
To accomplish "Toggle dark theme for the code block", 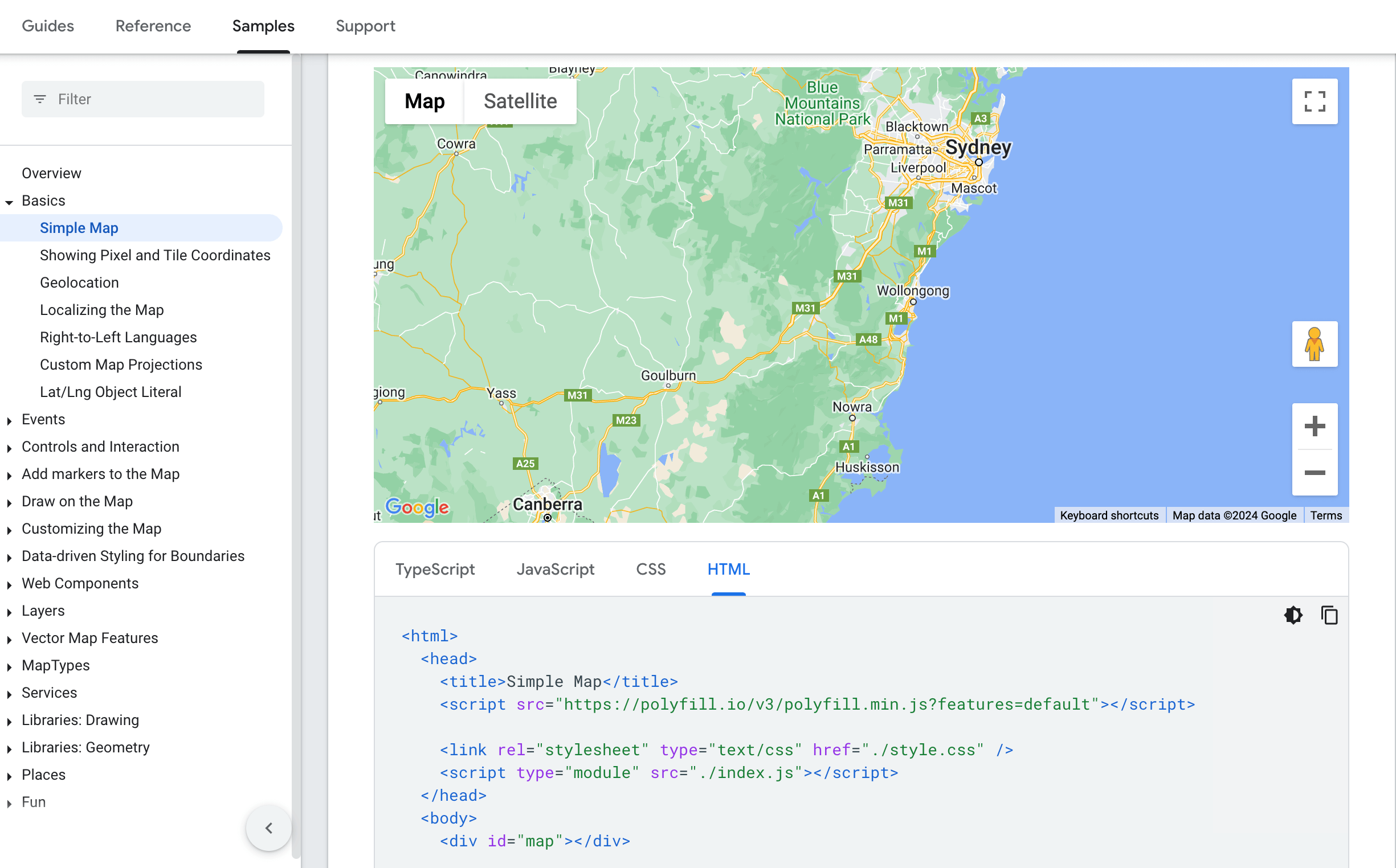I will 1293,615.
